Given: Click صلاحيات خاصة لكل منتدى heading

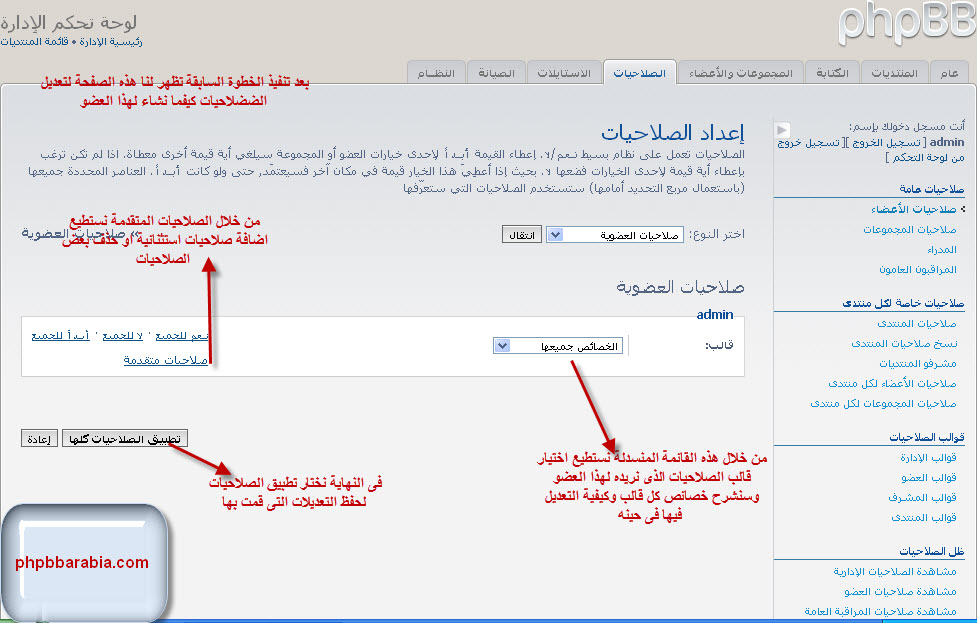Looking at the screenshot, I should click(x=903, y=303).
